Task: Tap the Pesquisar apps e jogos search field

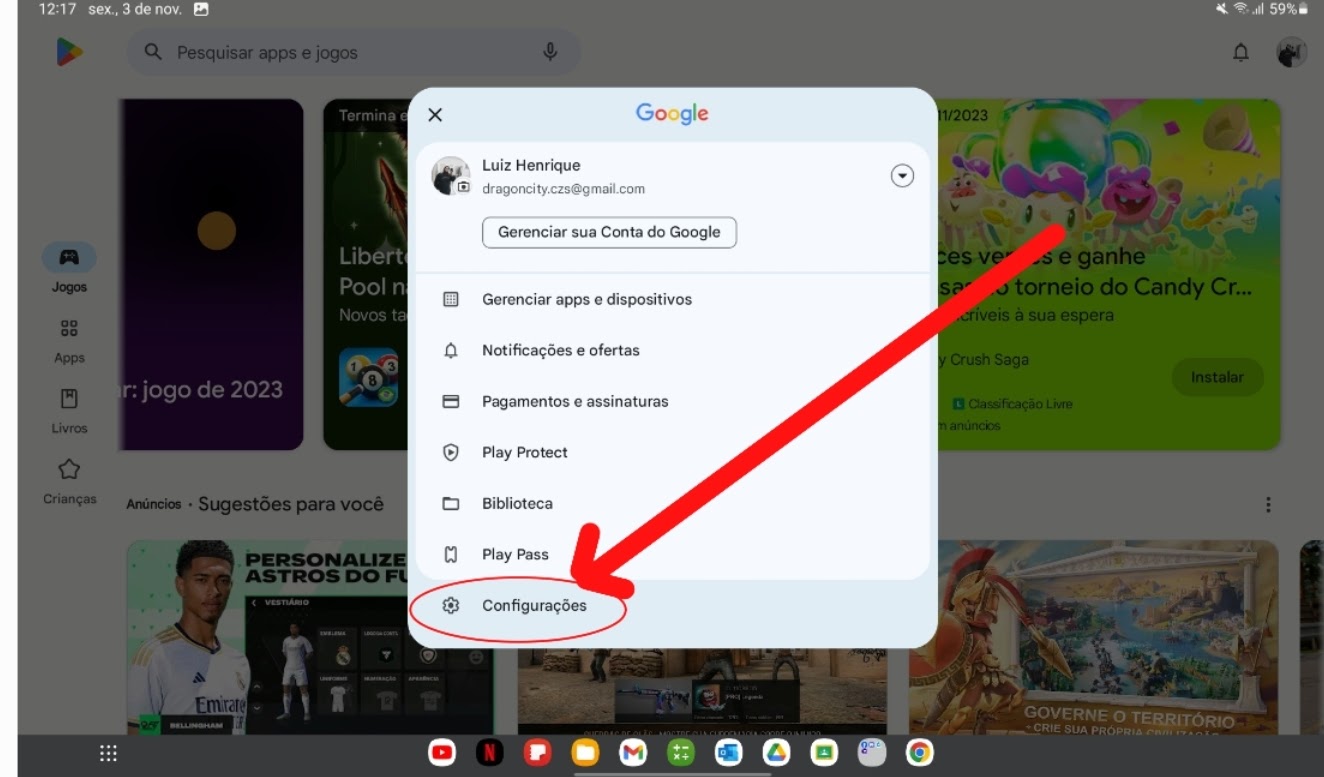Action: pyautogui.click(x=352, y=53)
